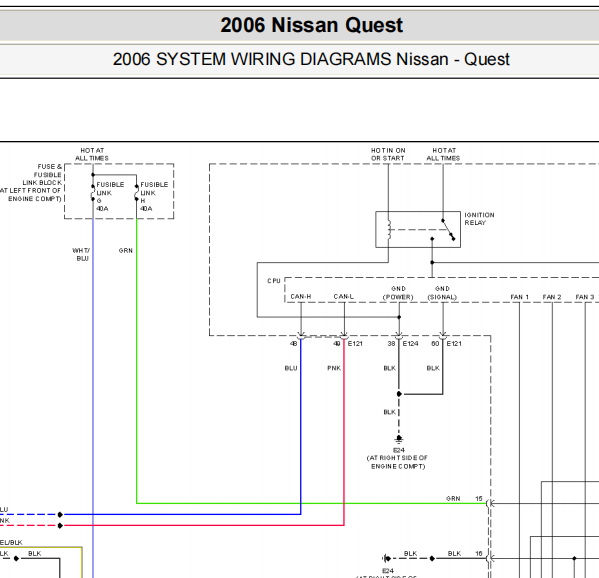This screenshot has height=578, width=599.
Task: Click the 'GRN' label near pin 15
Action: (453, 499)
